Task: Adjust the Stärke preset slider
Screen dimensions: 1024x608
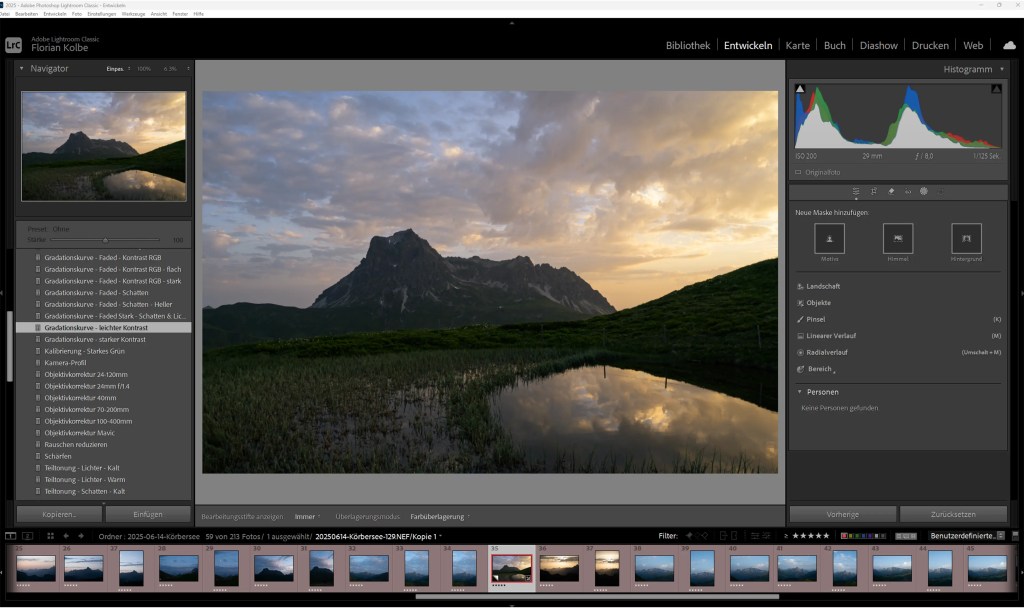Action: (x=108, y=239)
